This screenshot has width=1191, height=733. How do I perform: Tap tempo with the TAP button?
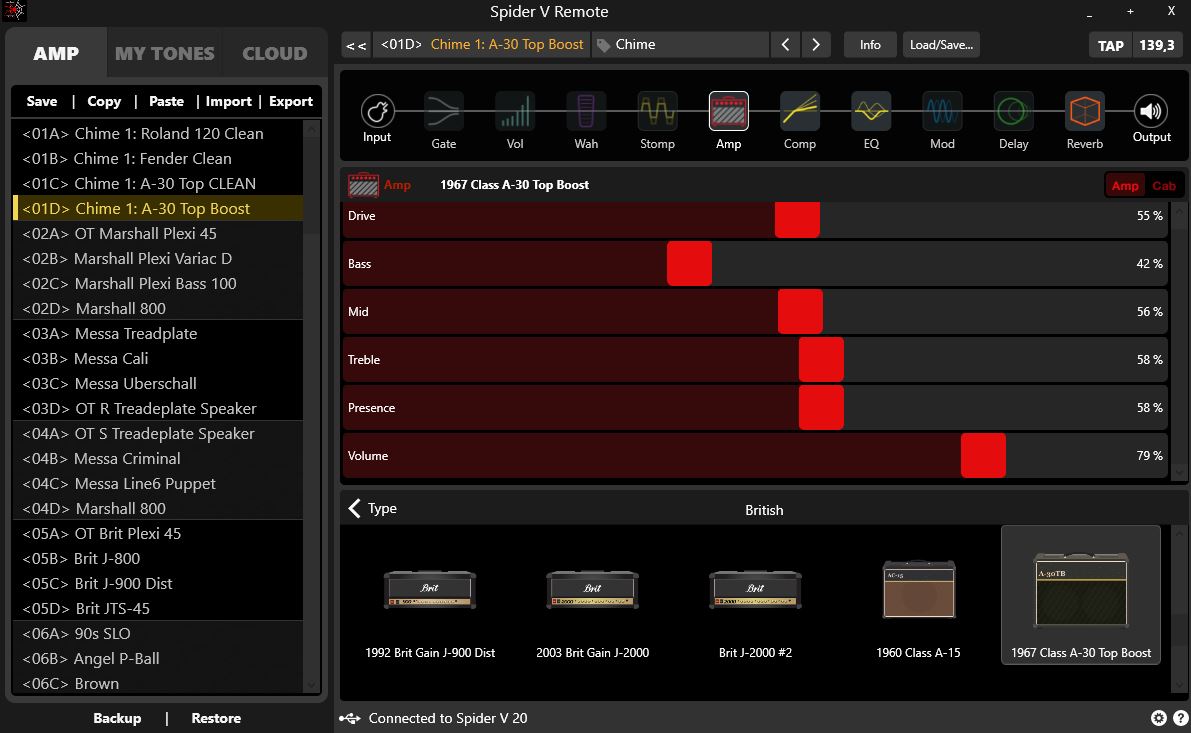point(1110,46)
